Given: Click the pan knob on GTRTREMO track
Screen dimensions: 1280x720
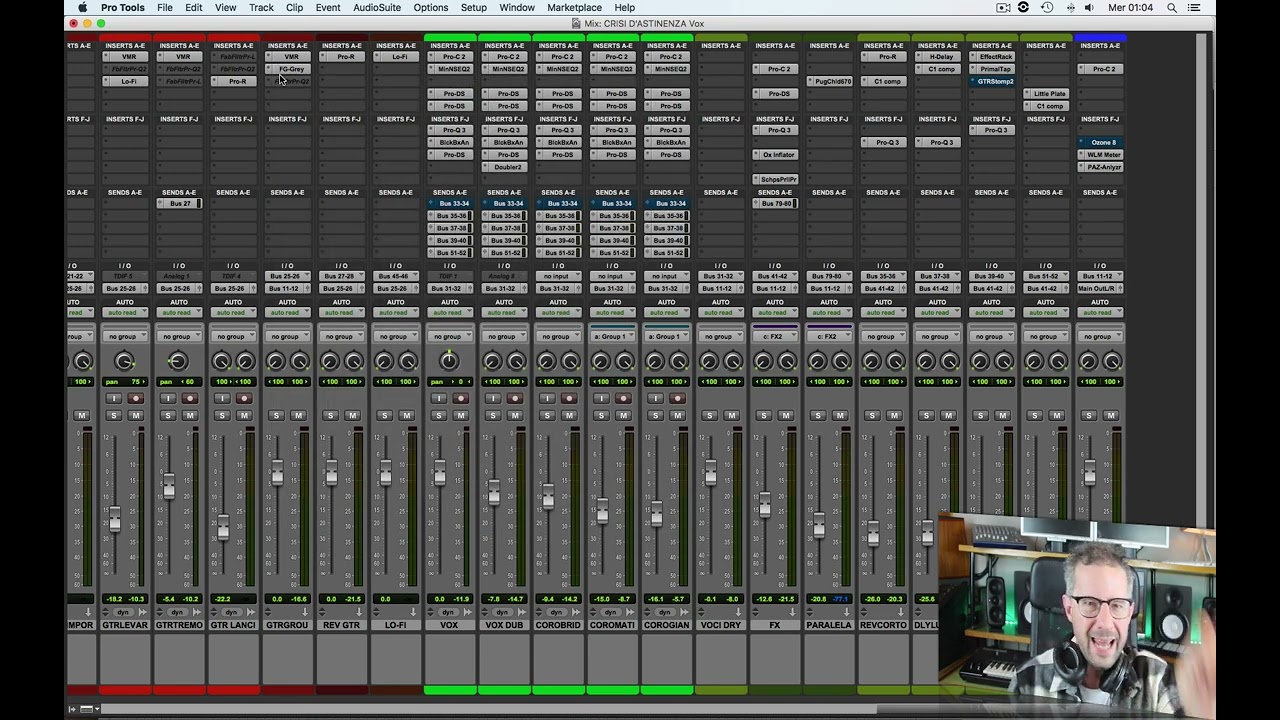Looking at the screenshot, I should click(x=178, y=362).
